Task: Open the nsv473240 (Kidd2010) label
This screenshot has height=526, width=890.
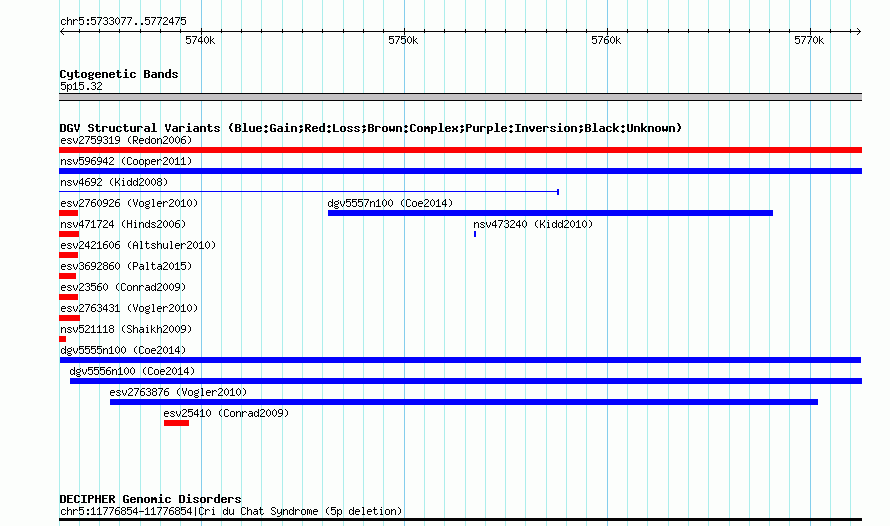Action: click(x=533, y=224)
